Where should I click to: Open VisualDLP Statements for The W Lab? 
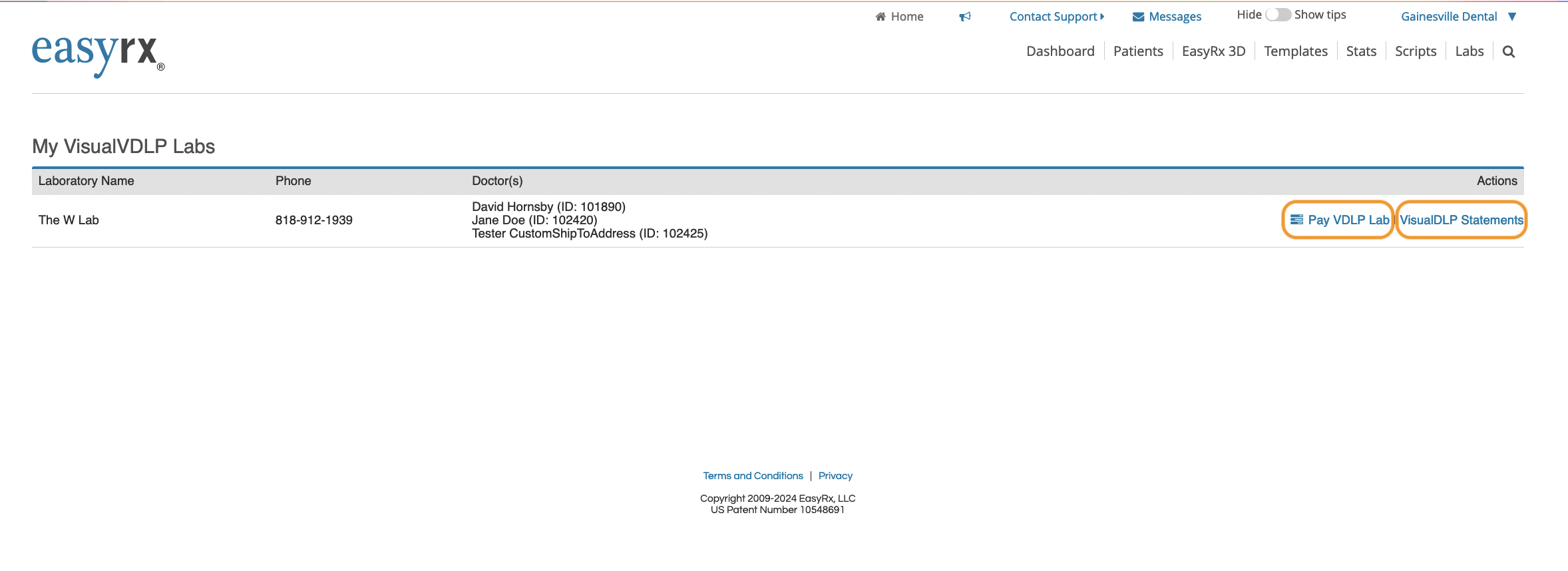click(x=1462, y=220)
